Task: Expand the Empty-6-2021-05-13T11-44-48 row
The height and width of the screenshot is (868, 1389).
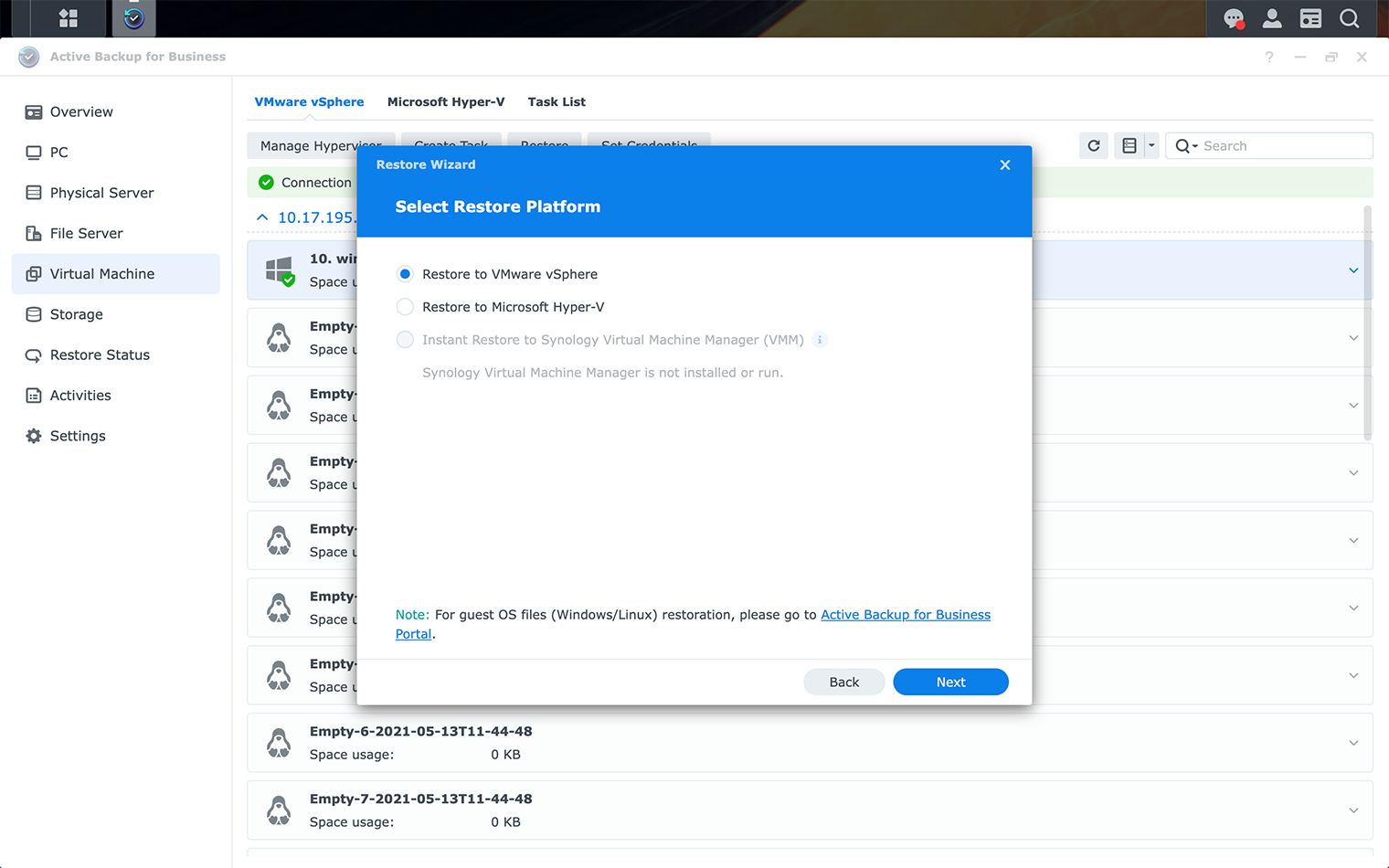Action: [1353, 743]
